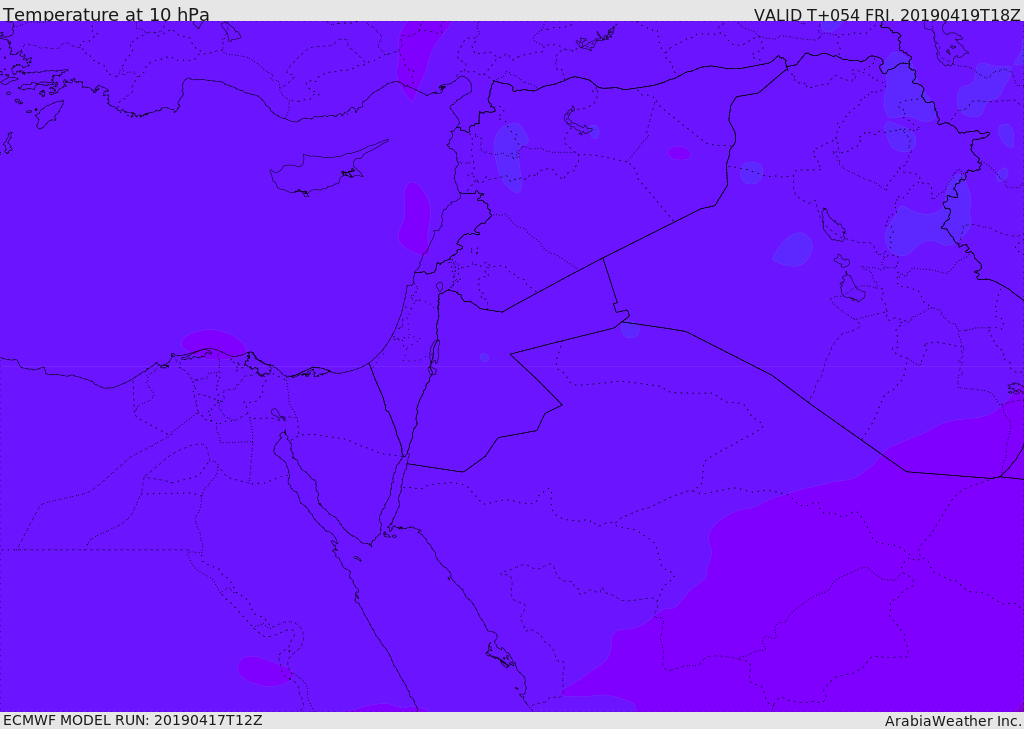The image size is (1024, 729).
Task: Click the 'Temperature at 10 hPa' title text
Action: (106, 14)
